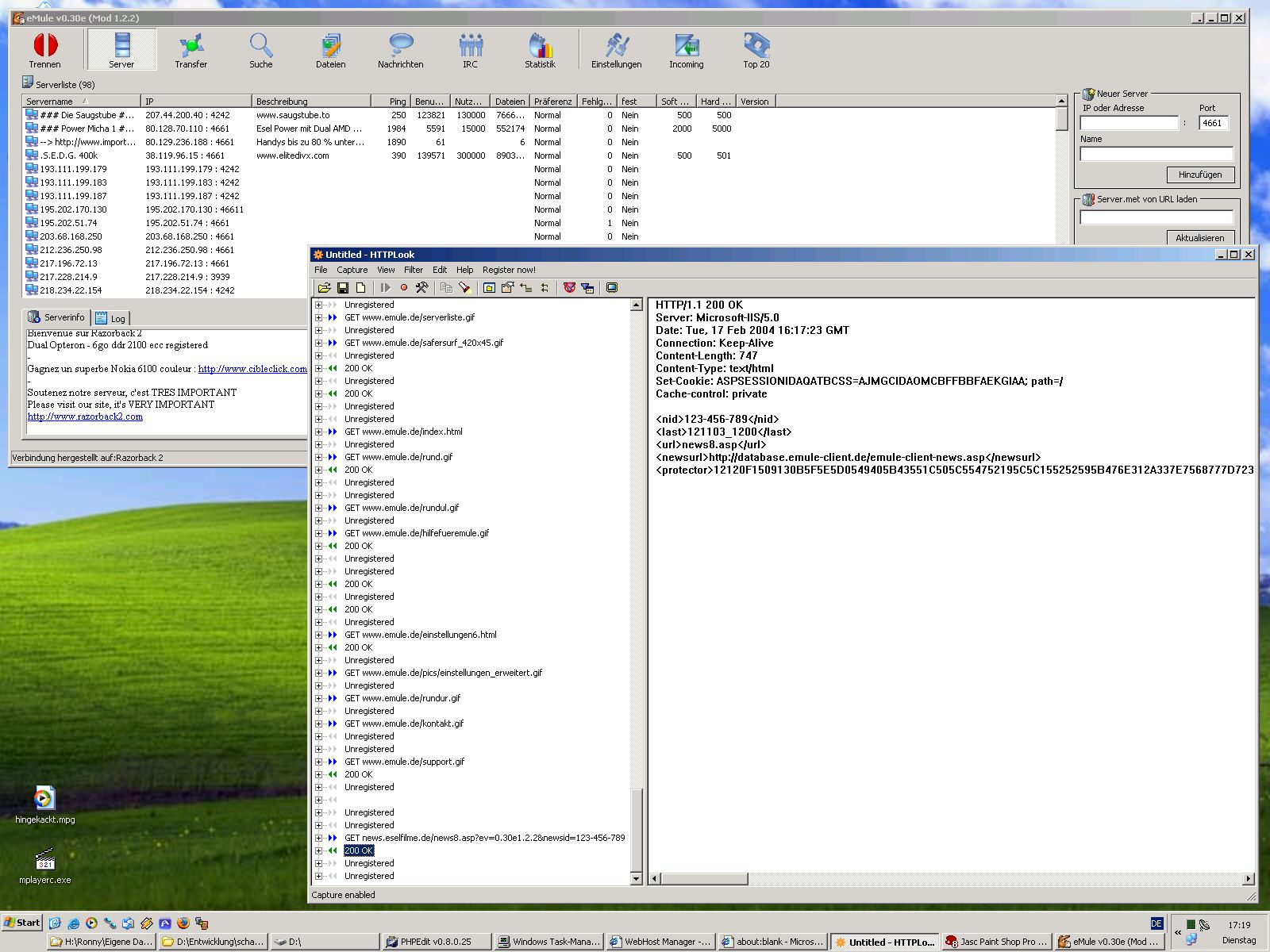Expand GET www.emule.de/index.html node
This screenshot has width=1270, height=952.
pos(318,432)
